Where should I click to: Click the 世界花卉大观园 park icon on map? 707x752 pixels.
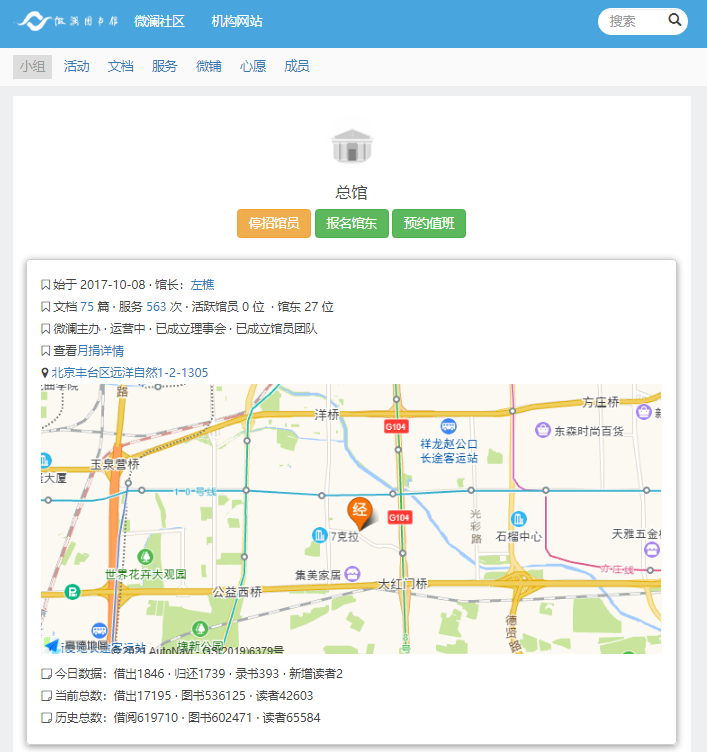(x=146, y=555)
